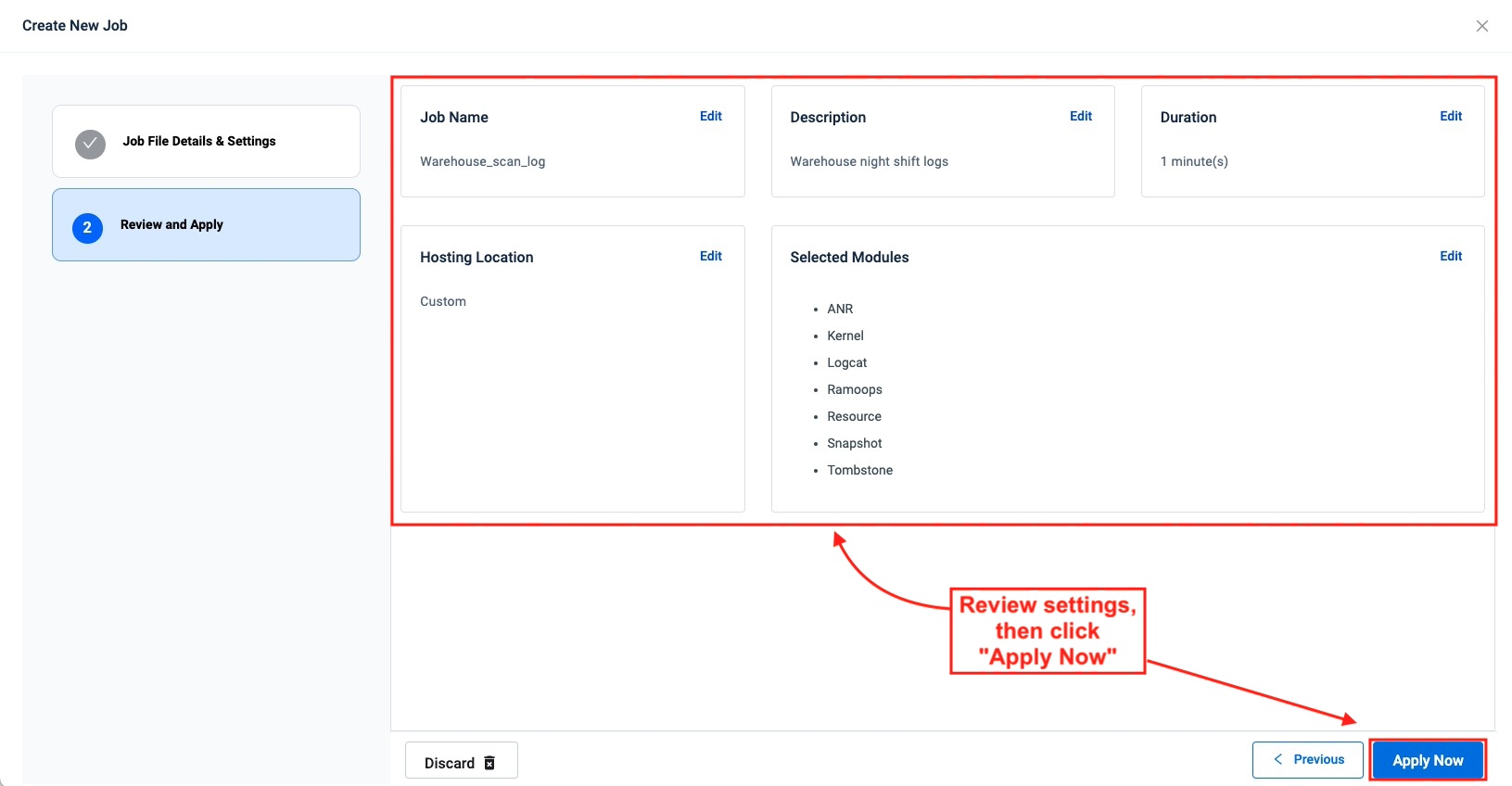Return to the Previous step
The image size is (1512, 786).
[x=1307, y=759]
